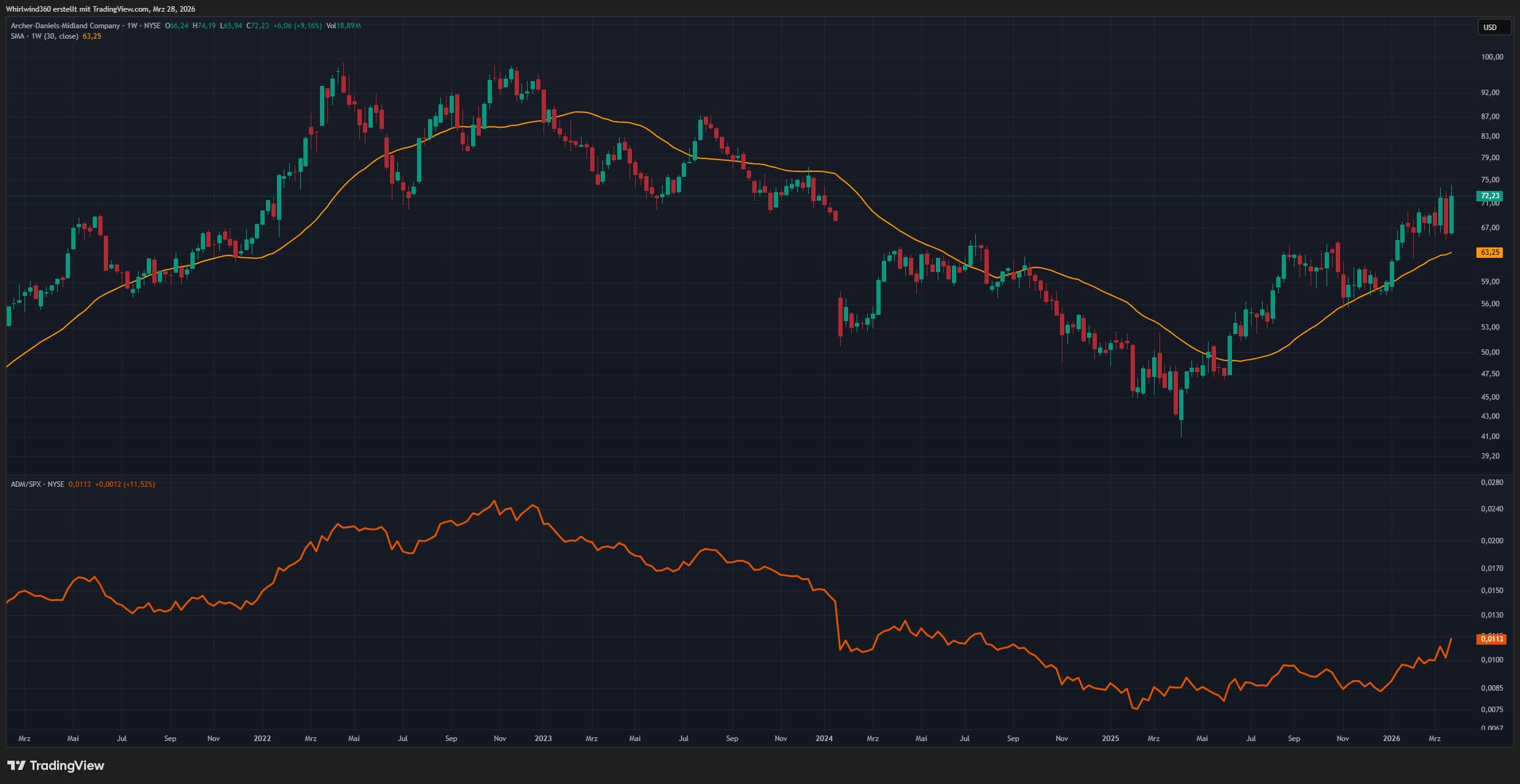Click the Vol 18,89M volume readout

coord(343,26)
